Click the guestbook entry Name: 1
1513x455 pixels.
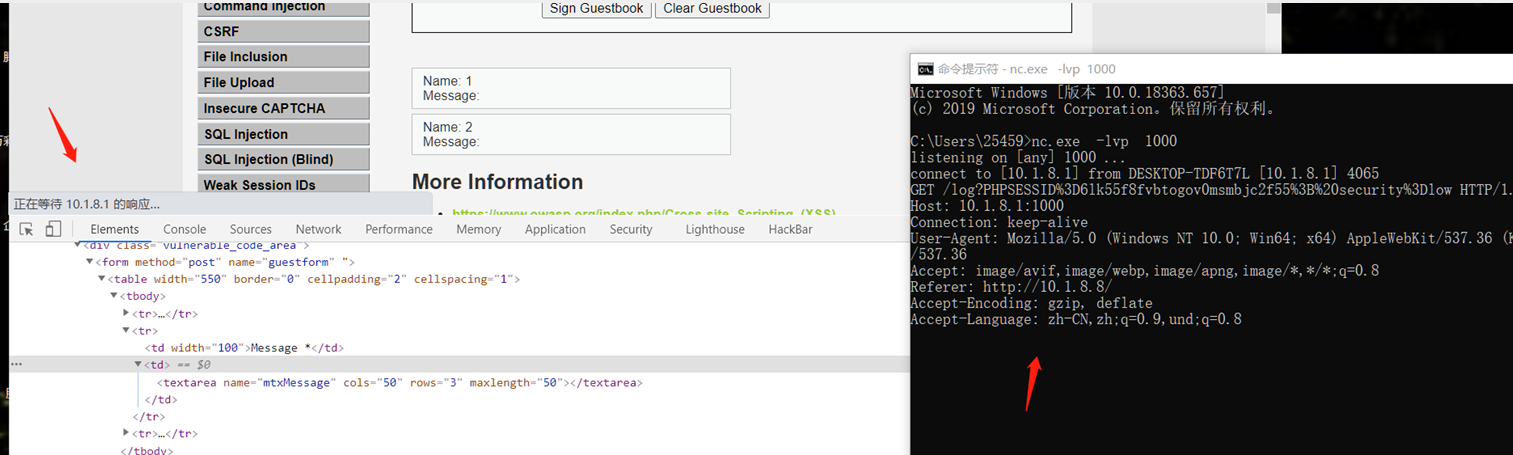[571, 88]
